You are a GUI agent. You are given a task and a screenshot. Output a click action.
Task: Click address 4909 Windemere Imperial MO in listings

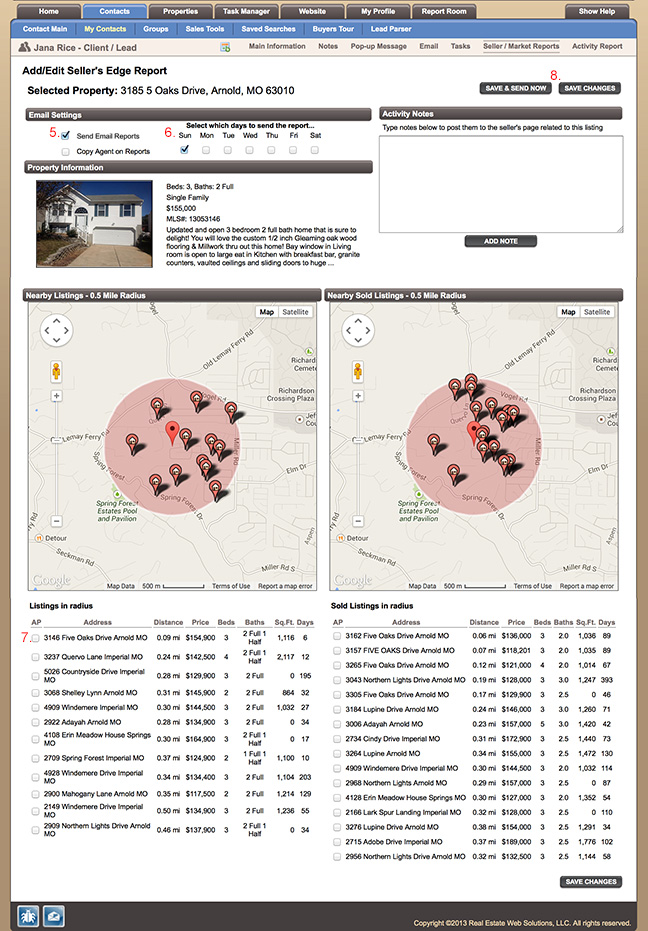pyautogui.click(x=91, y=708)
